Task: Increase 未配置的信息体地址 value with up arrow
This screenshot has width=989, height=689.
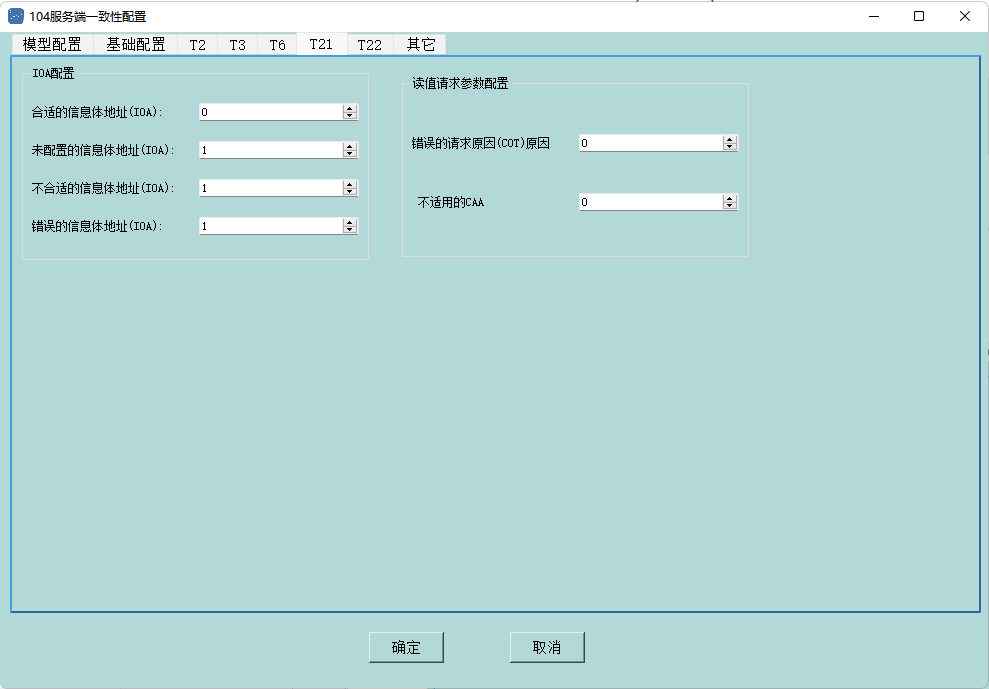Action: 350,146
